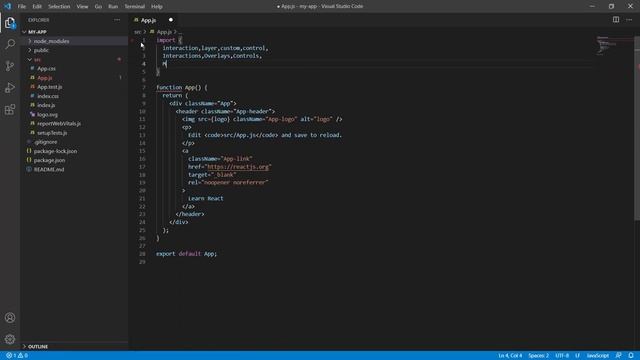Open App.css in explorer
This screenshot has width=640, height=360.
tap(47, 69)
